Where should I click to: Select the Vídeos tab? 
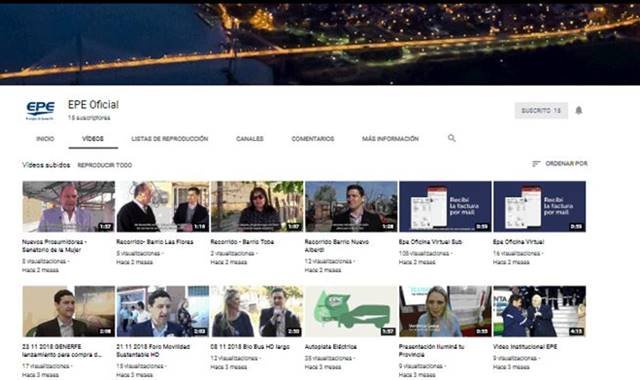click(93, 139)
